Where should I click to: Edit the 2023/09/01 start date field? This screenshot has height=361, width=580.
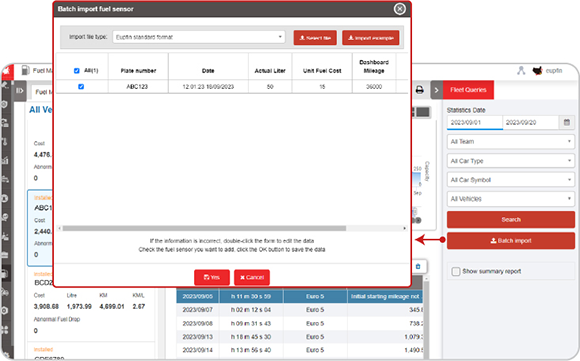[475, 122]
